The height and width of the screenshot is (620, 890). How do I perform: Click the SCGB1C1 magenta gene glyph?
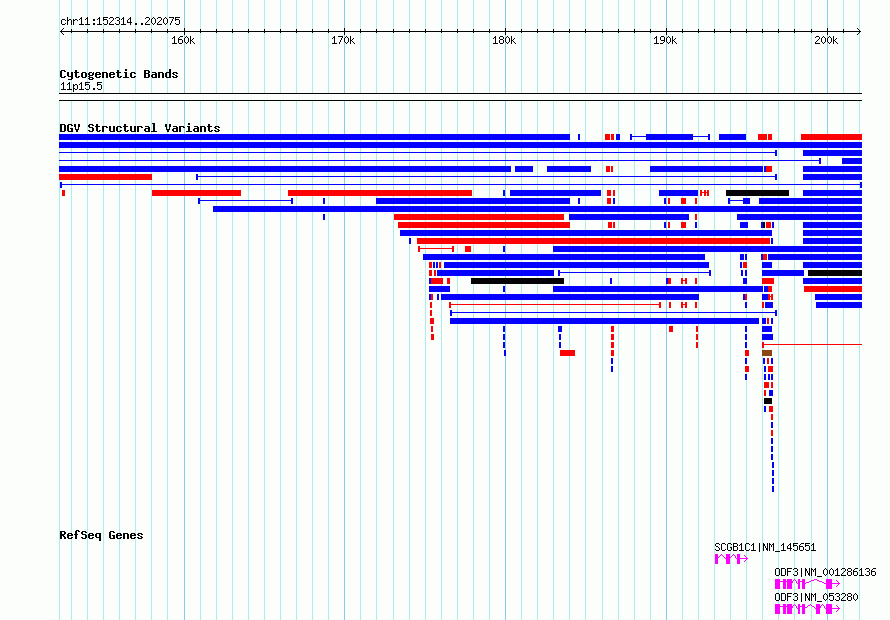coord(731,559)
